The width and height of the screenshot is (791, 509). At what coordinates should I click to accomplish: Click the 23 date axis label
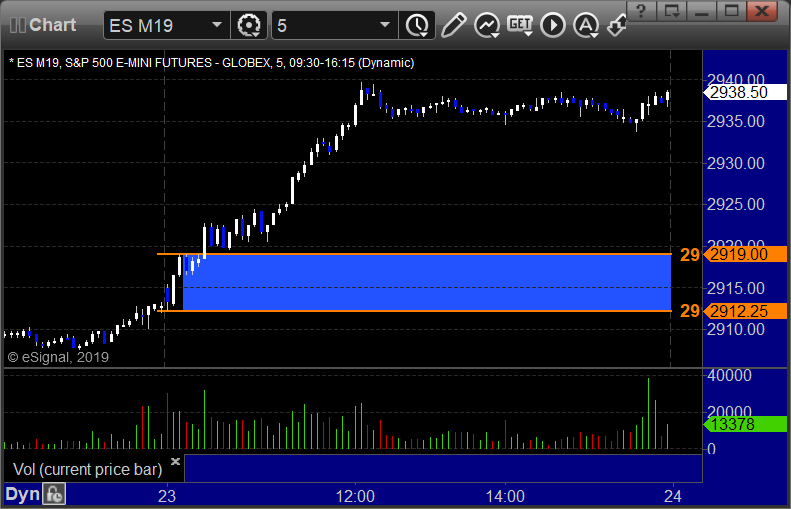167,496
